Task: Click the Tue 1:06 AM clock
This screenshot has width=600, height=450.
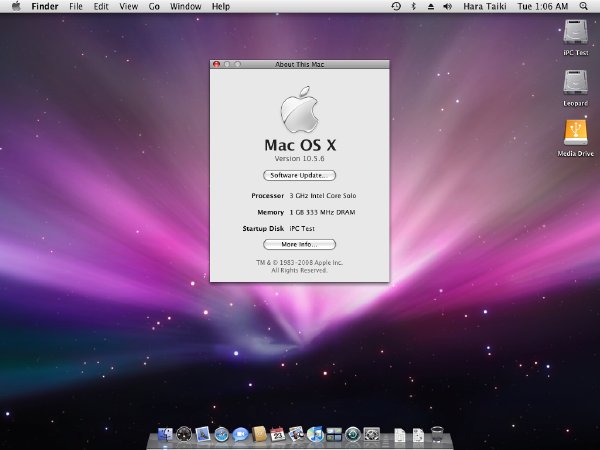Action: pos(543,7)
